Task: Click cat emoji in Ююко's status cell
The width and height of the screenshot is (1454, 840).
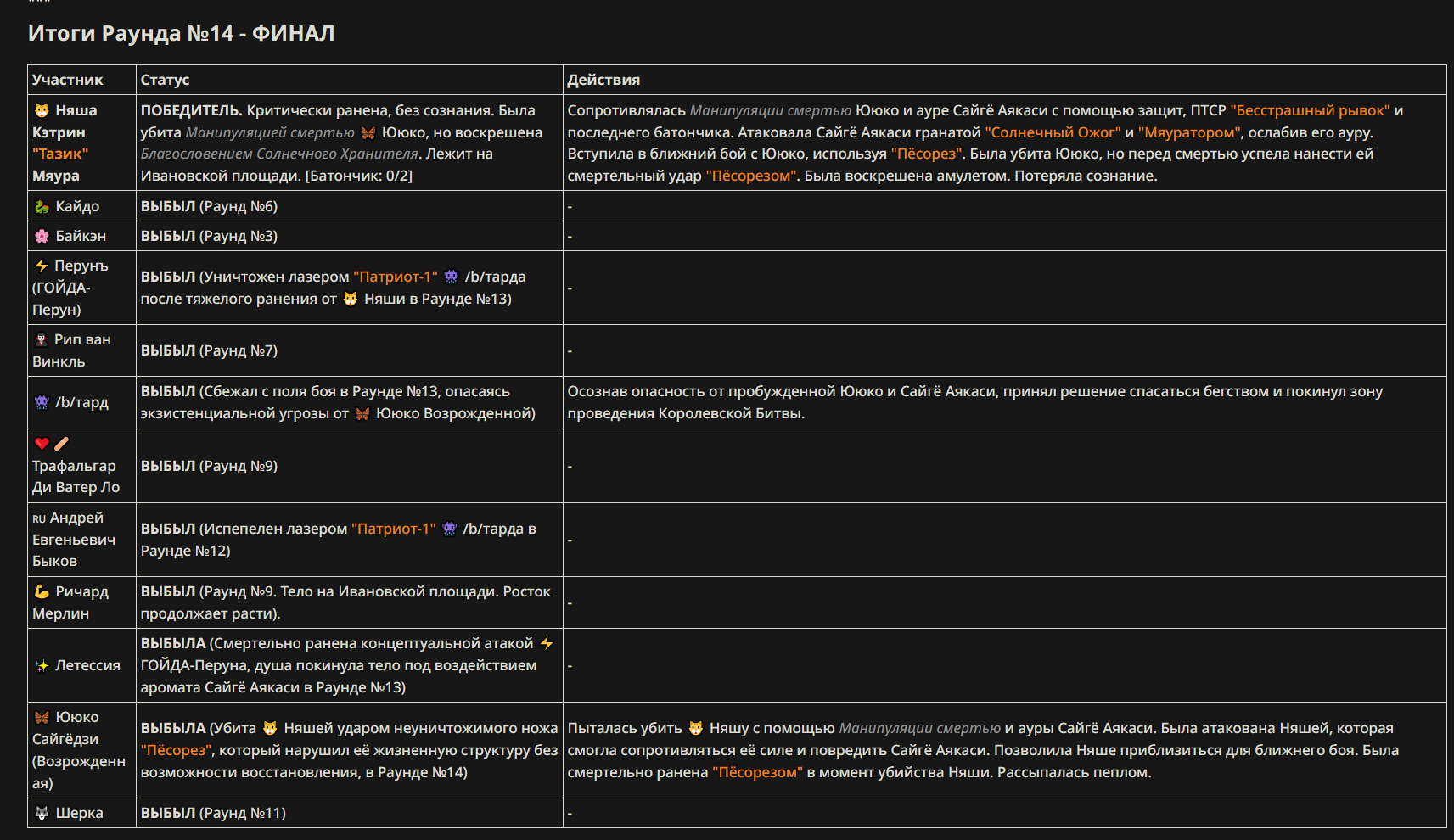Action: (x=270, y=728)
